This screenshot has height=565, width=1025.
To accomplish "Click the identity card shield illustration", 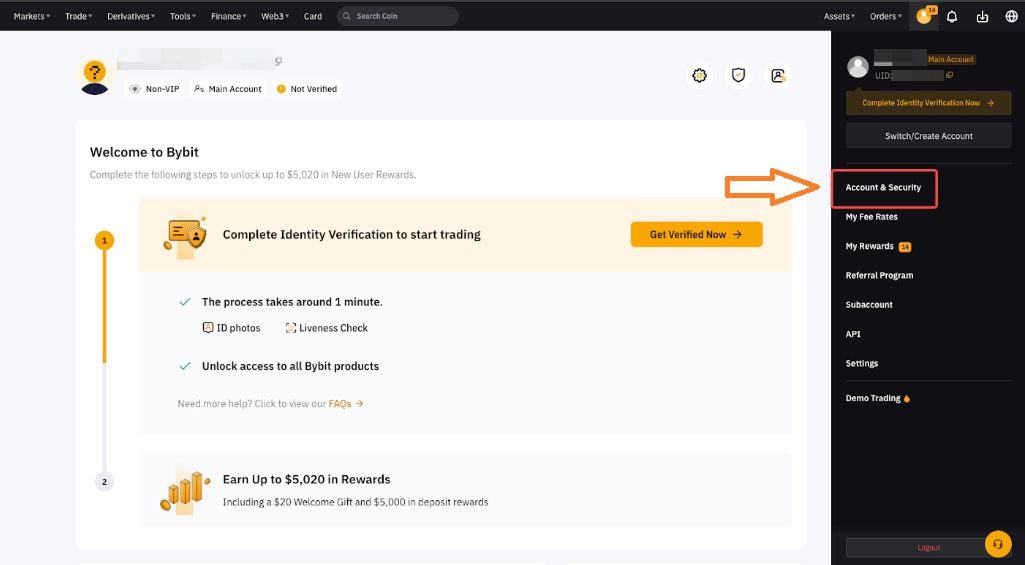I will 185,235.
